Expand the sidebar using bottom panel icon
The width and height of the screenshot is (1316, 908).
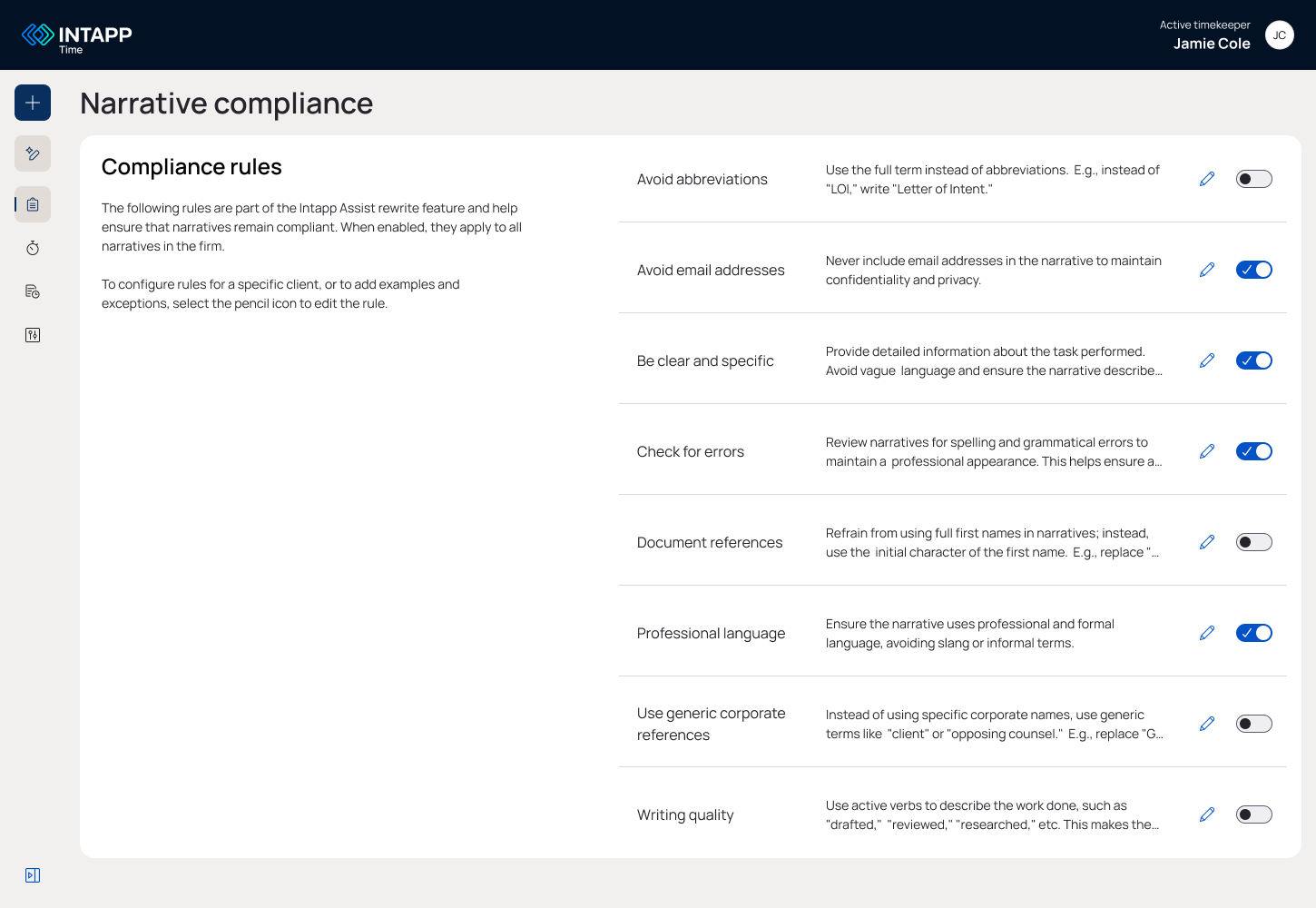(x=33, y=875)
